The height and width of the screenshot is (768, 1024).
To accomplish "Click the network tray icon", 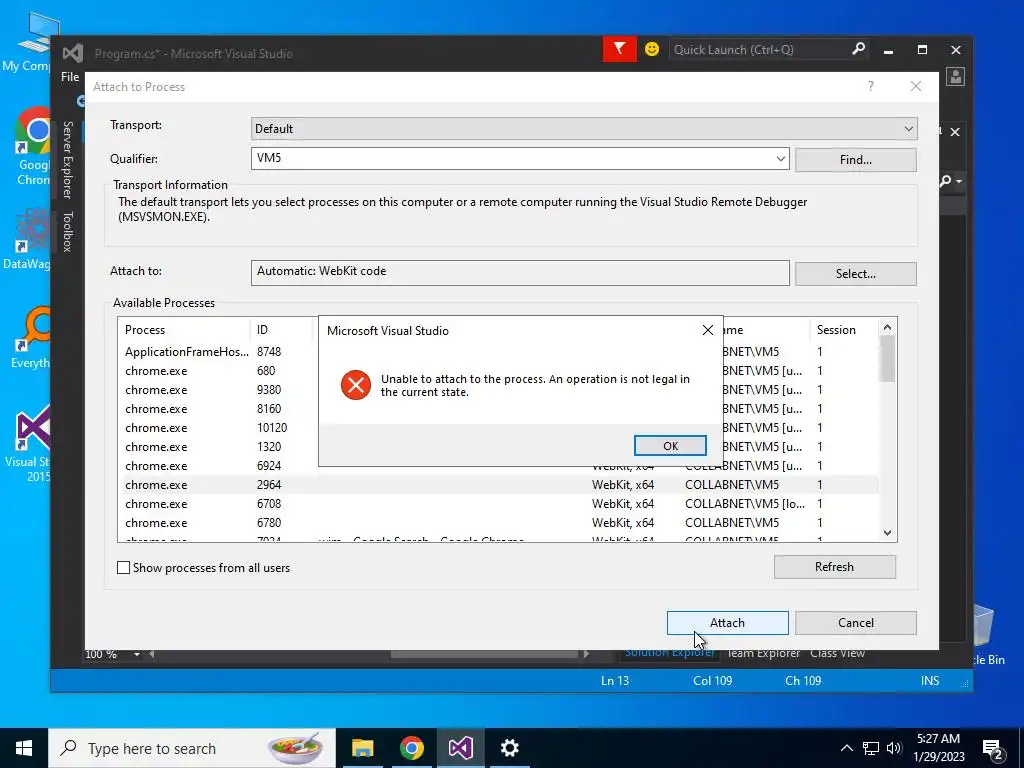I will pyautogui.click(x=870, y=748).
